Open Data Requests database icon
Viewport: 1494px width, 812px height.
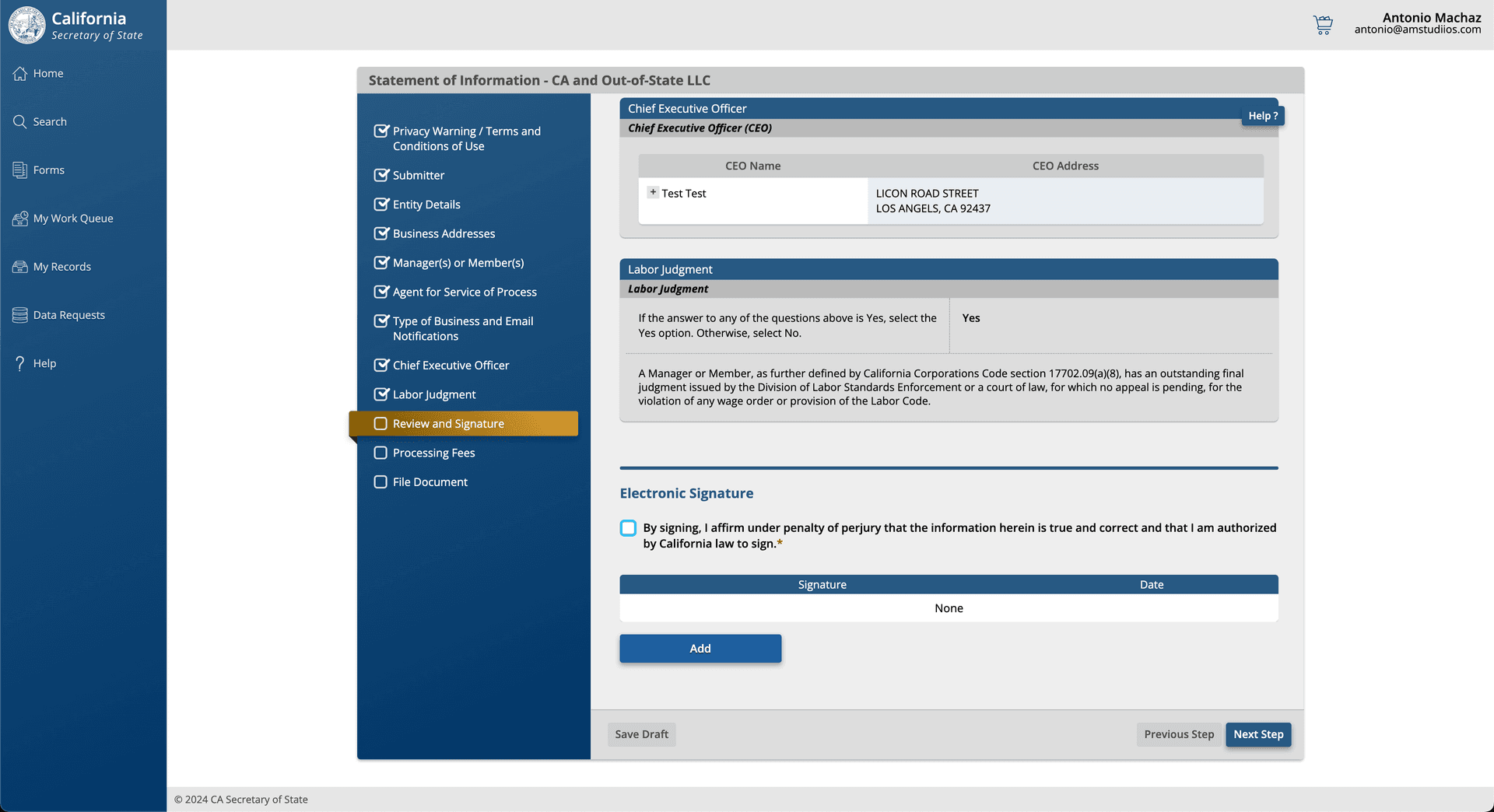click(20, 315)
